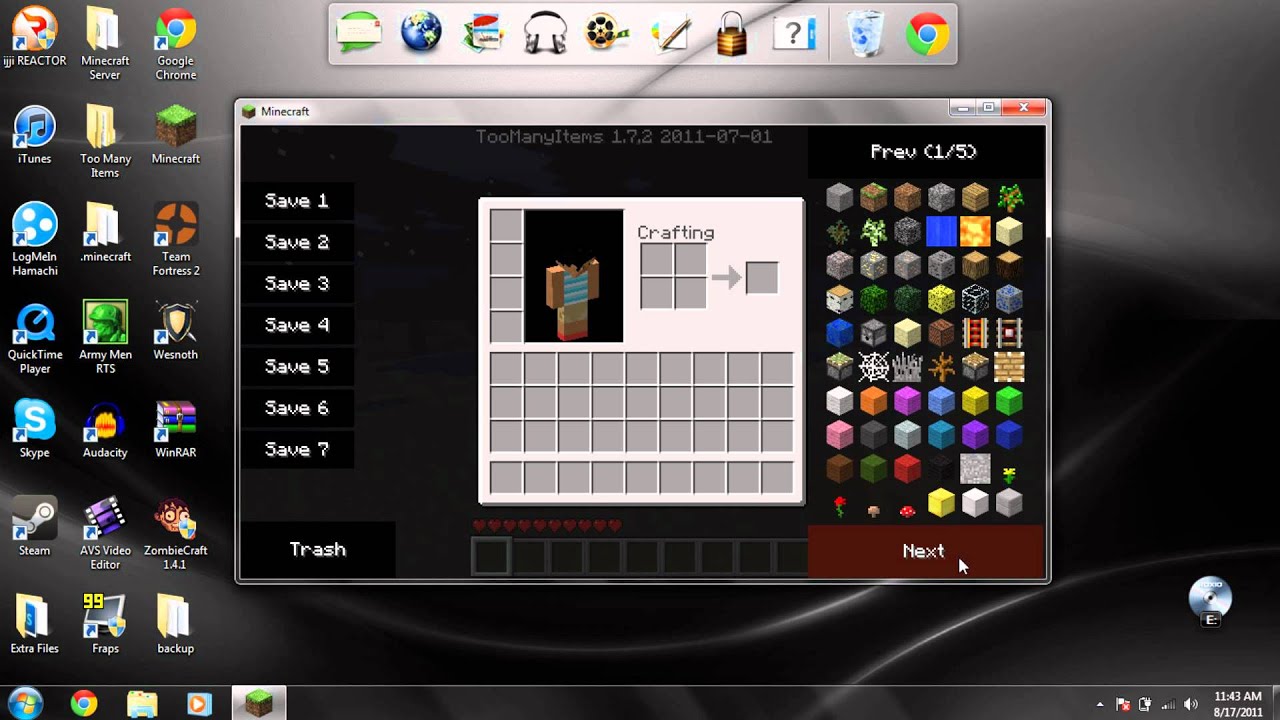This screenshot has height=720, width=1280.
Task: Click the player skin preview
Action: pos(574,276)
